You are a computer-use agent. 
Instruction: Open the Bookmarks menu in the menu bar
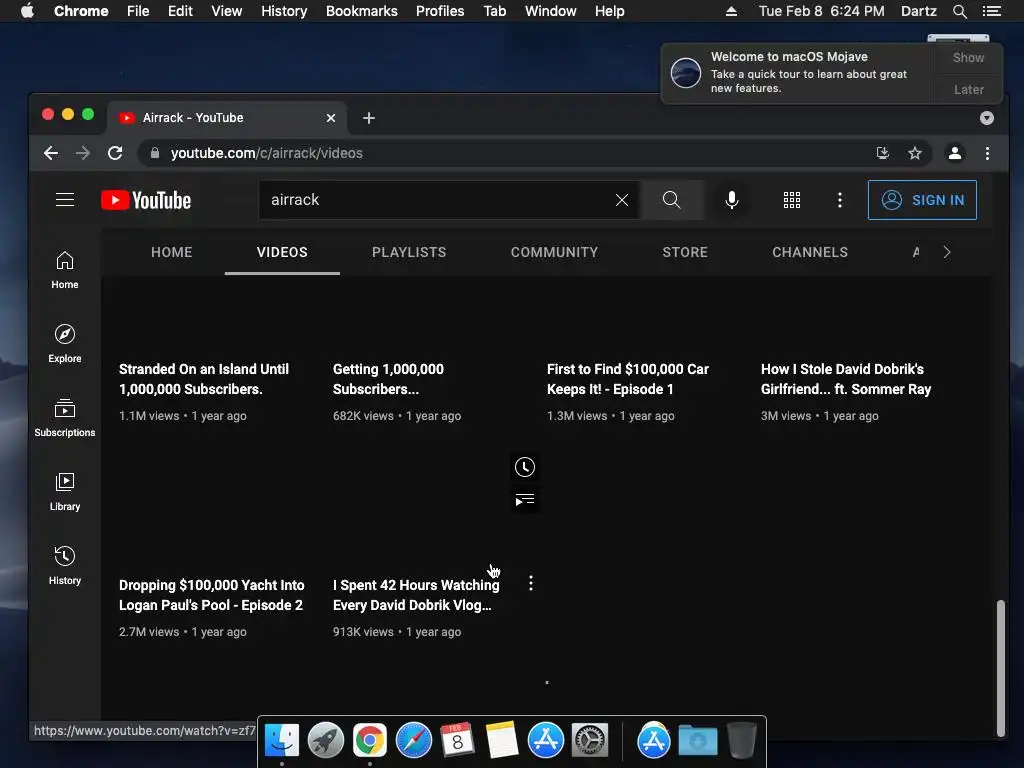click(361, 11)
